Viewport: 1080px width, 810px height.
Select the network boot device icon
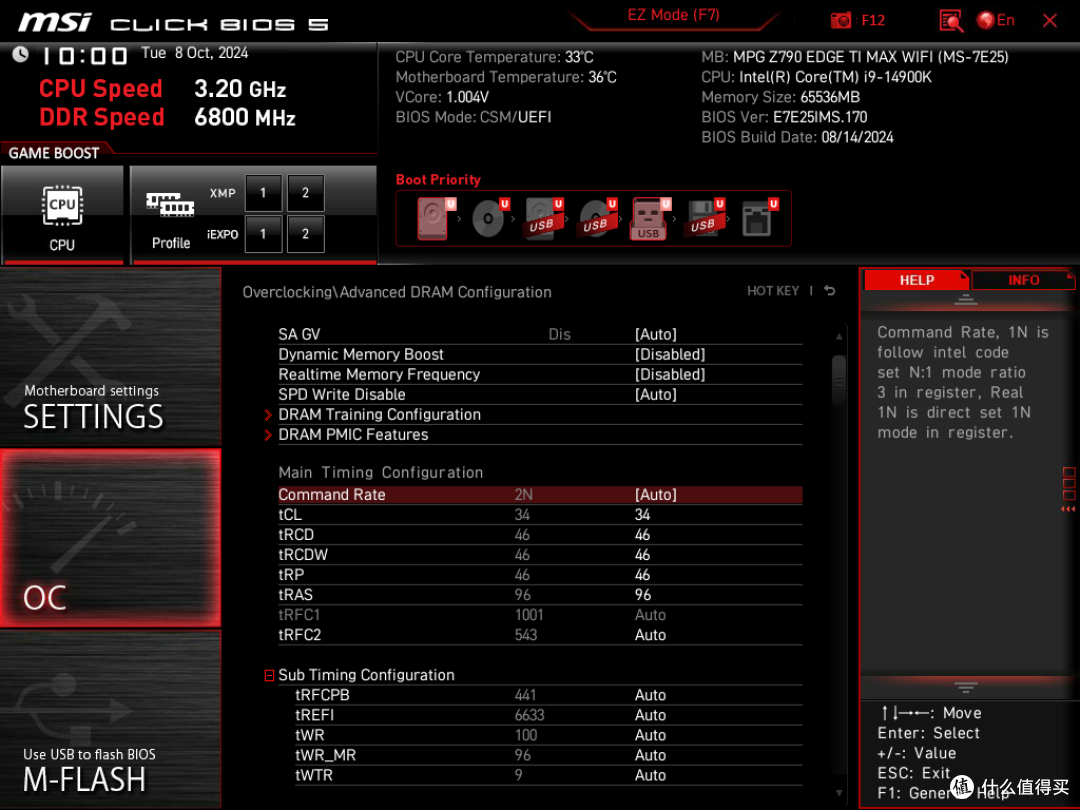click(758, 218)
